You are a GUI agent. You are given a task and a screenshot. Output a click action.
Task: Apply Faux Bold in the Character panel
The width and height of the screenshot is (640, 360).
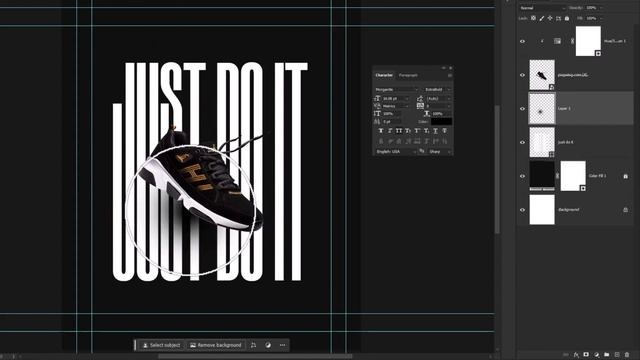(x=381, y=131)
